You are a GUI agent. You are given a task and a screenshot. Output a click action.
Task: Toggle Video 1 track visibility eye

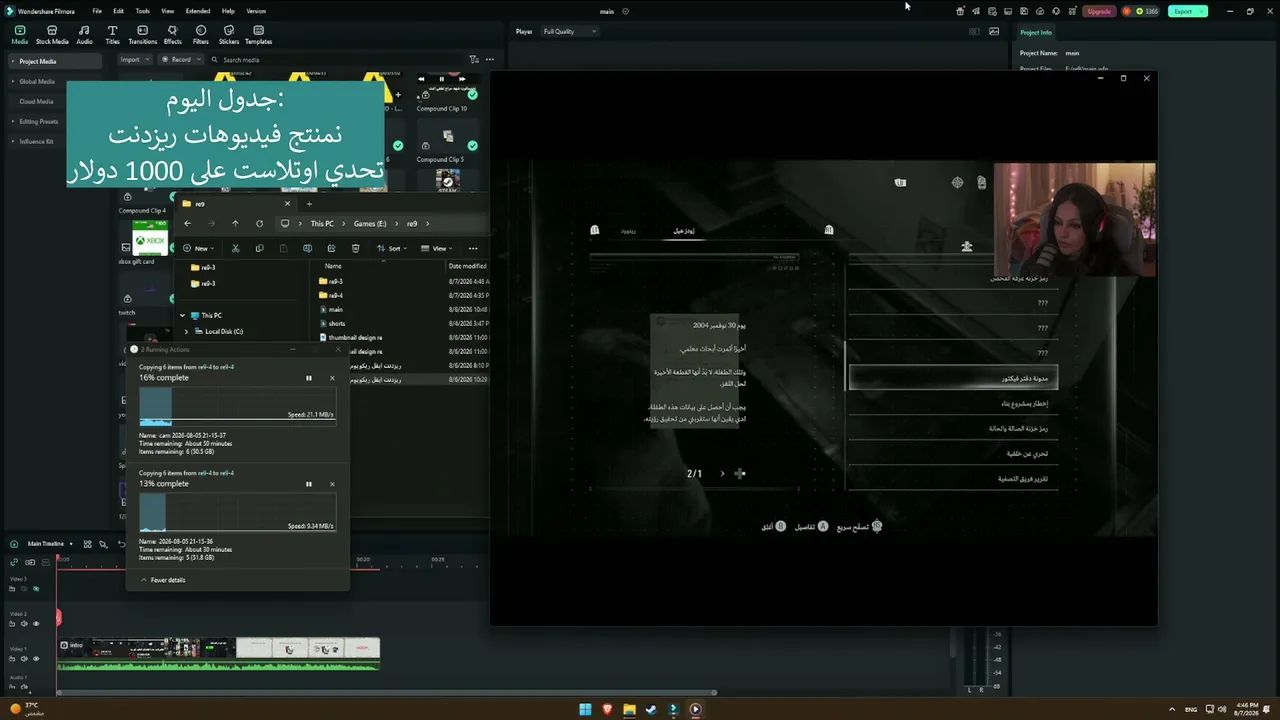[x=36, y=659]
